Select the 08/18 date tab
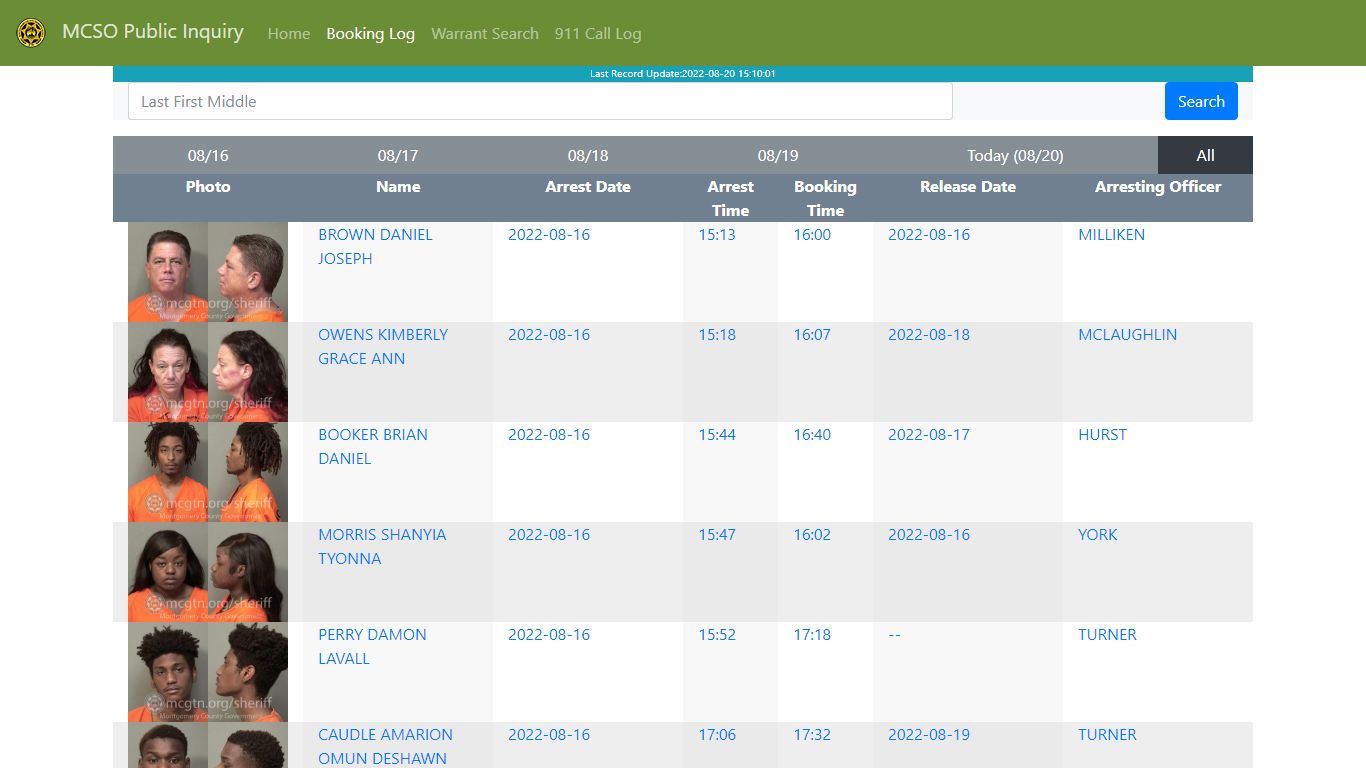 [x=588, y=155]
